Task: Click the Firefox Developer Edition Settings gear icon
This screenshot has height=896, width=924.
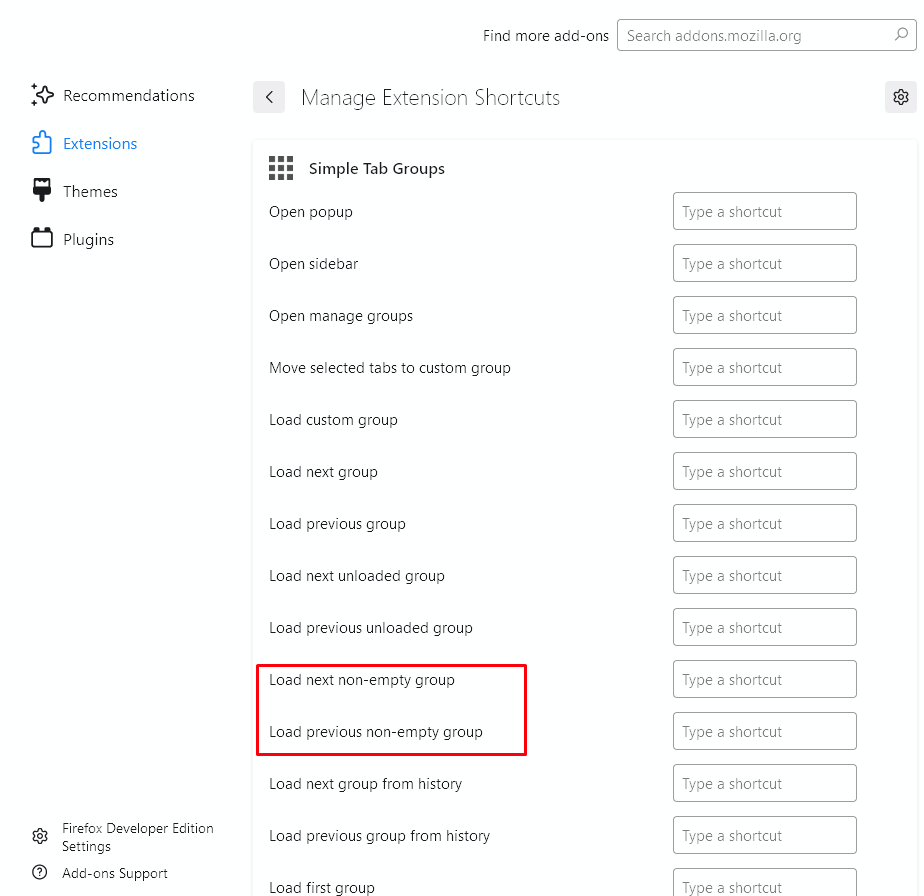Action: tap(39, 836)
